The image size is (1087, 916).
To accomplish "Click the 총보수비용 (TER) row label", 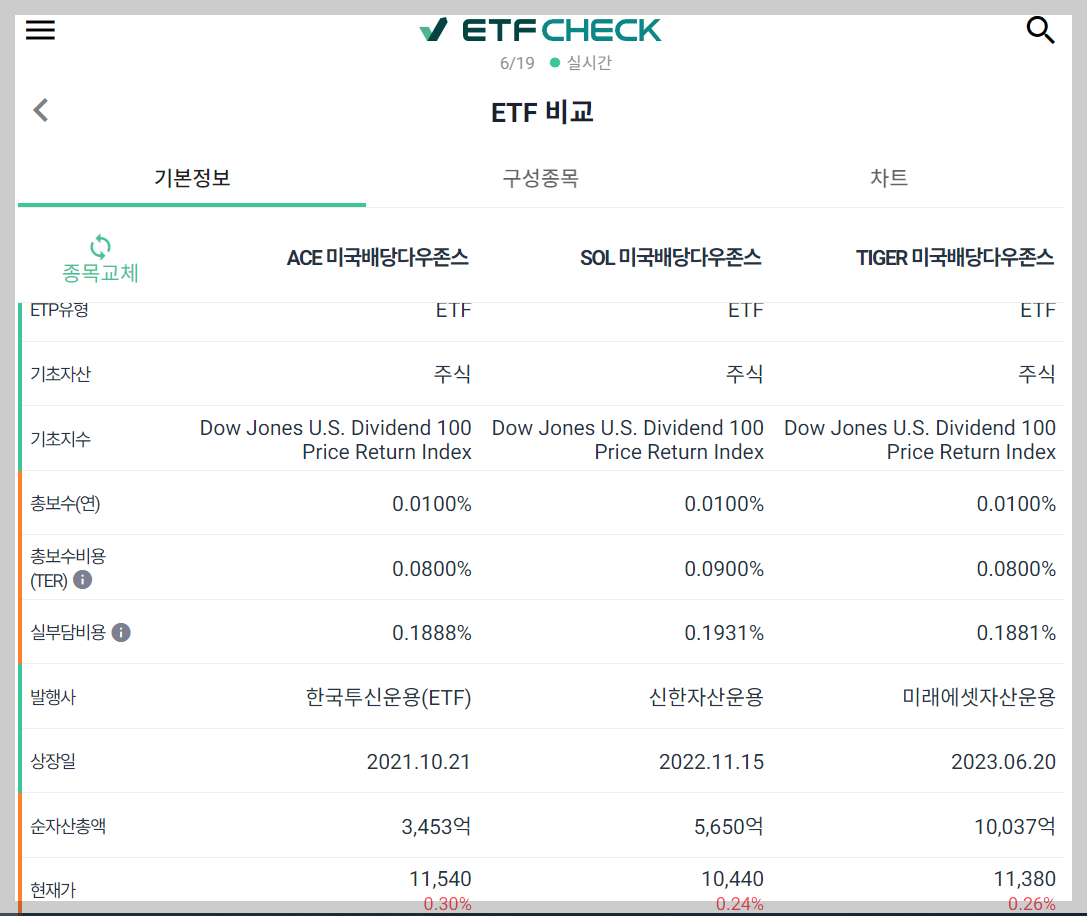I will [67, 568].
